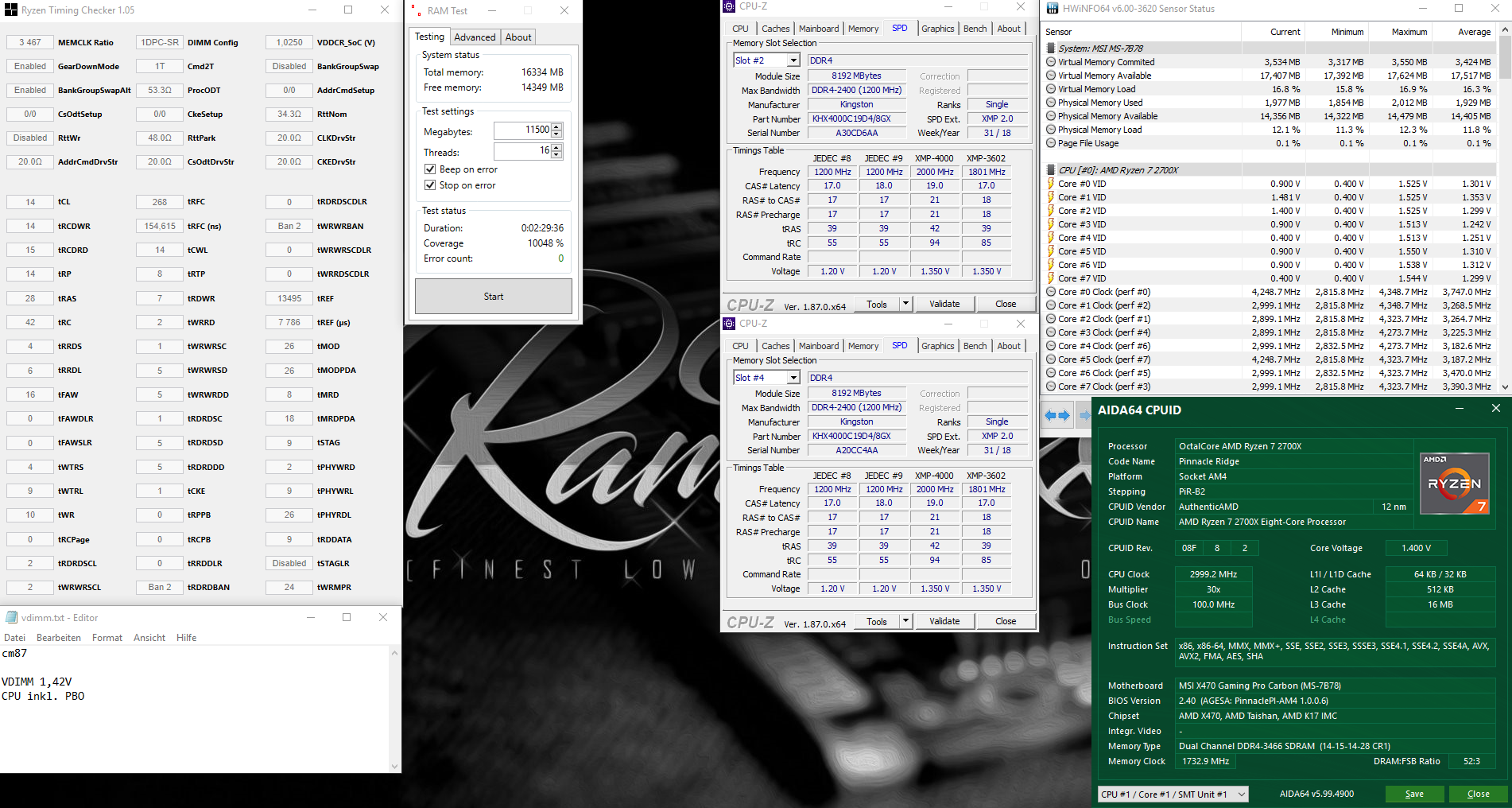Image resolution: width=1512 pixels, height=808 pixels.
Task: Open the Tools dropdown arrow in upper CPU-Z
Action: click(905, 304)
